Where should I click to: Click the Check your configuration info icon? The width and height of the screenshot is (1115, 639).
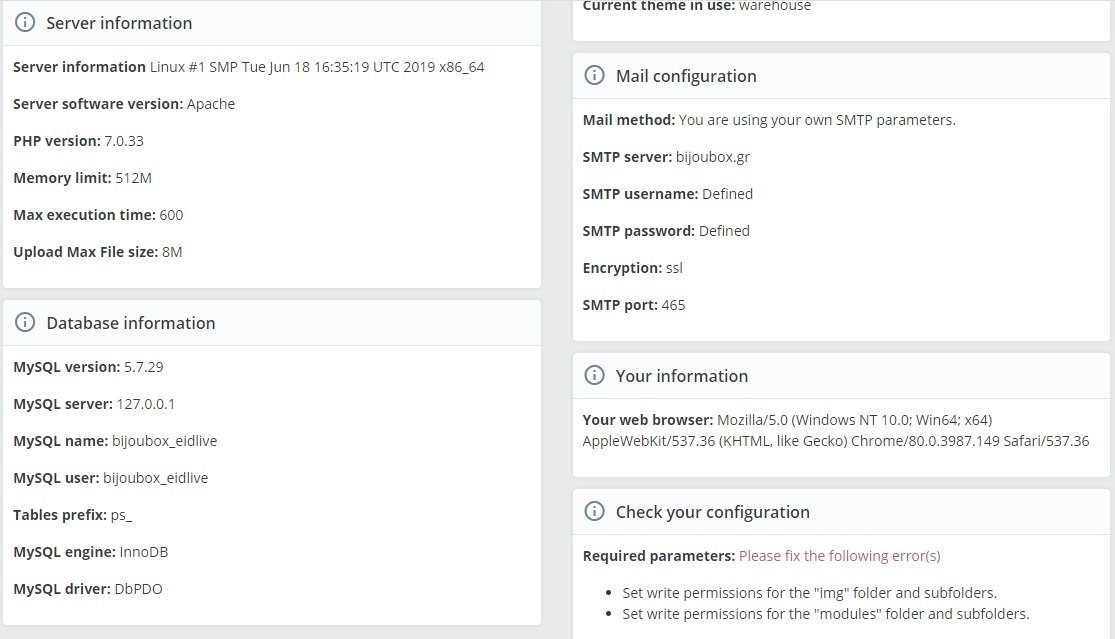[x=594, y=512]
